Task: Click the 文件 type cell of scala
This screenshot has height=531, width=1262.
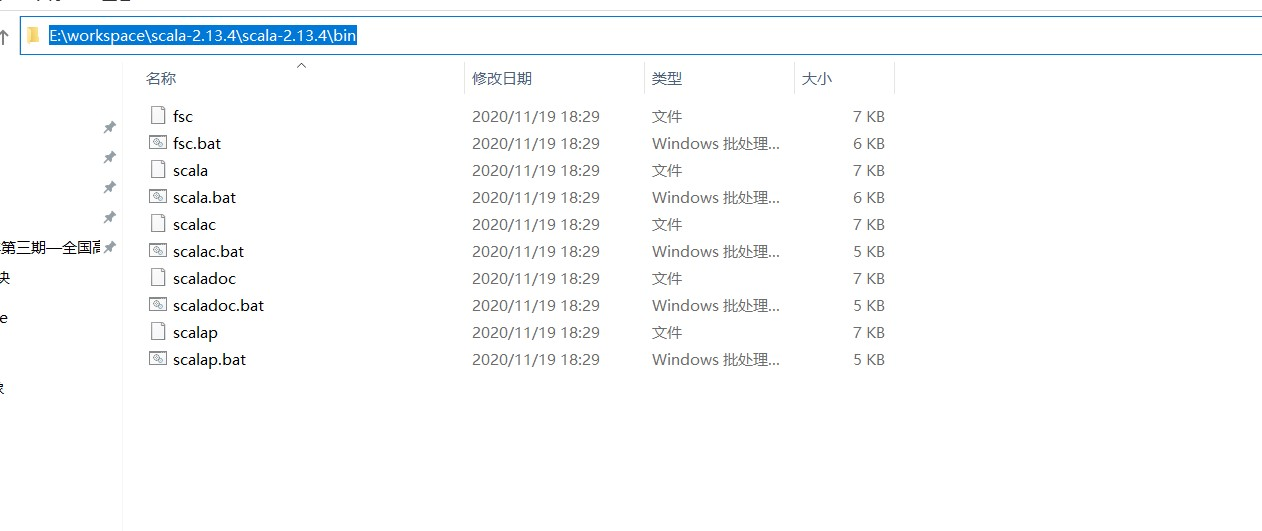Action: click(x=667, y=170)
